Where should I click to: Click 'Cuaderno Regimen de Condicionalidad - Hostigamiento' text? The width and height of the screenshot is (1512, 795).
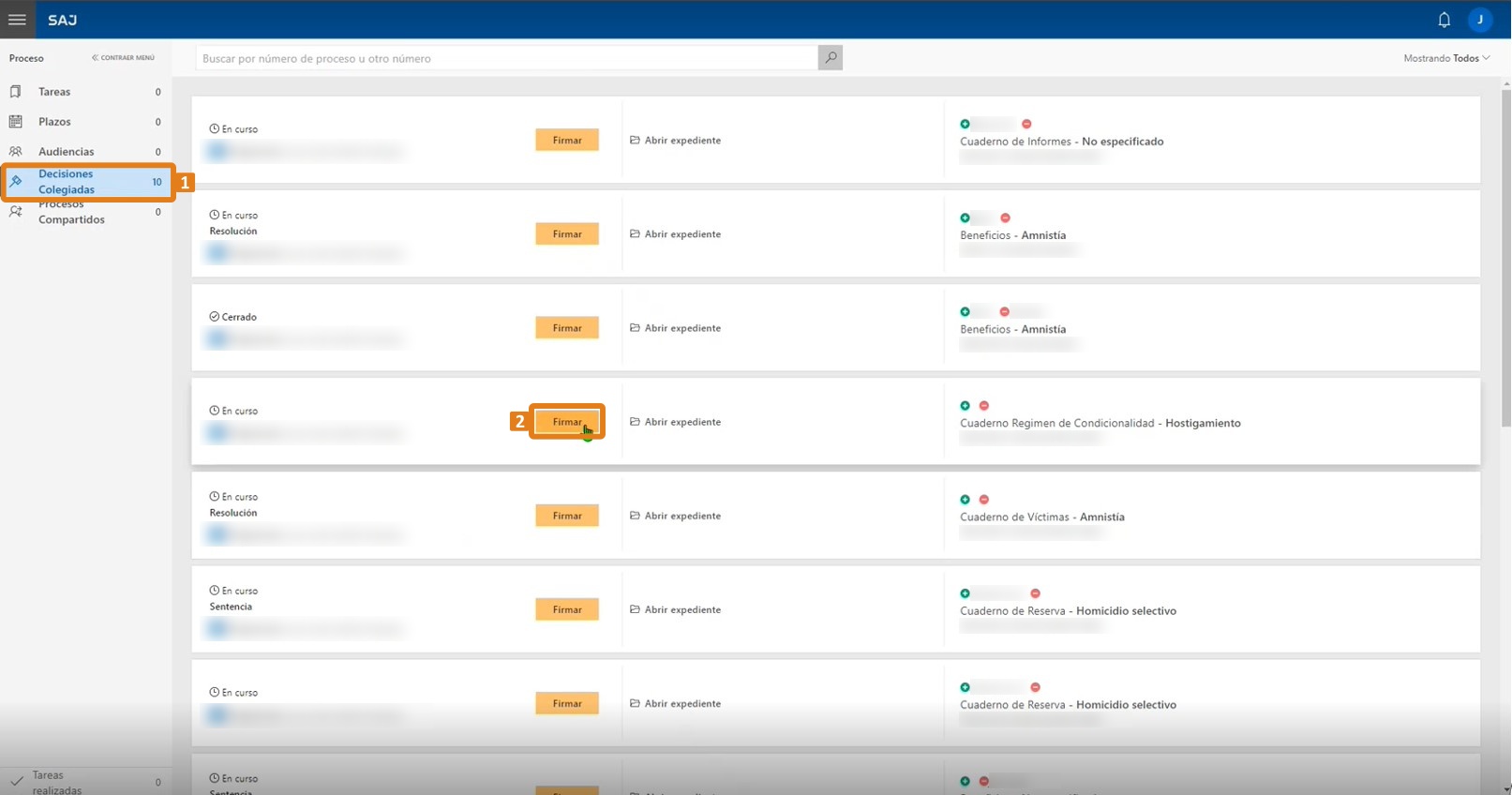[x=1100, y=423]
